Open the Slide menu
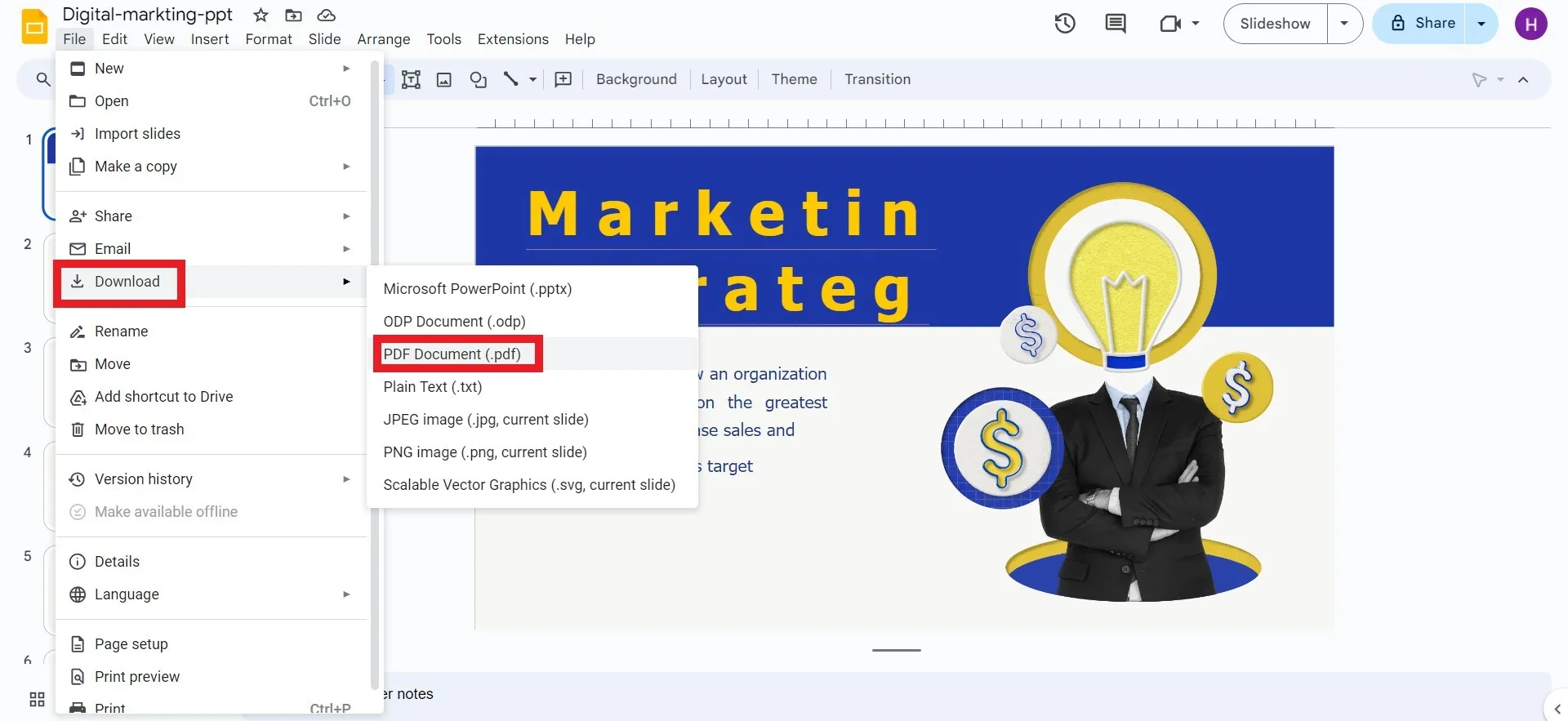The width and height of the screenshot is (1568, 721). pos(324,39)
